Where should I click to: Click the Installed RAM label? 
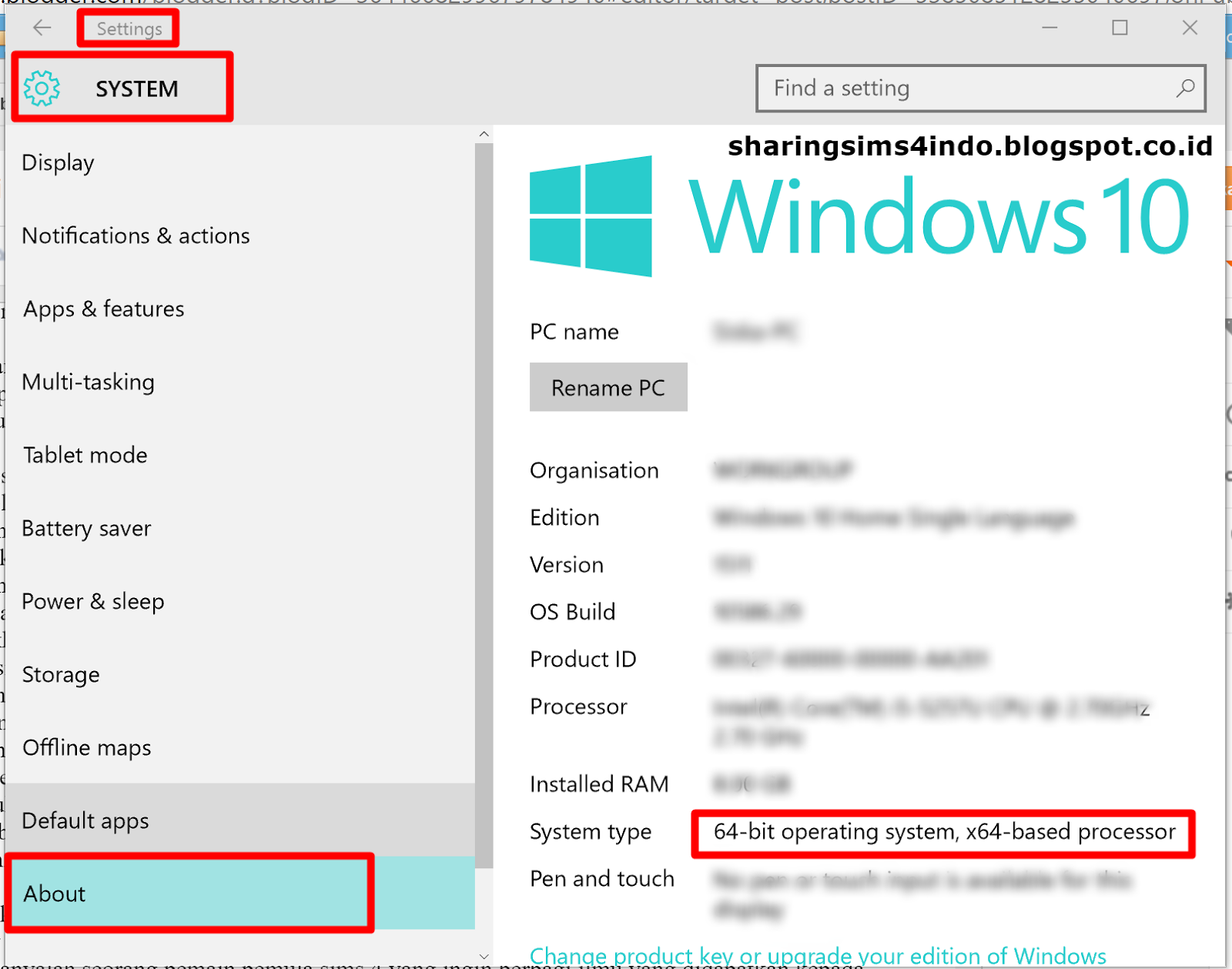tap(599, 784)
